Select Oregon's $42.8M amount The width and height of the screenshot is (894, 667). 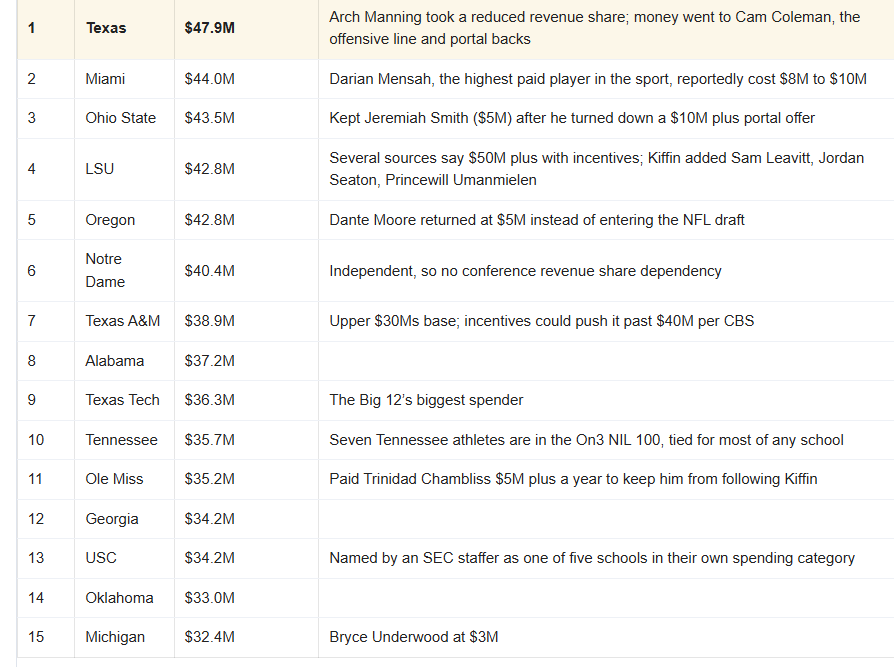coord(209,220)
